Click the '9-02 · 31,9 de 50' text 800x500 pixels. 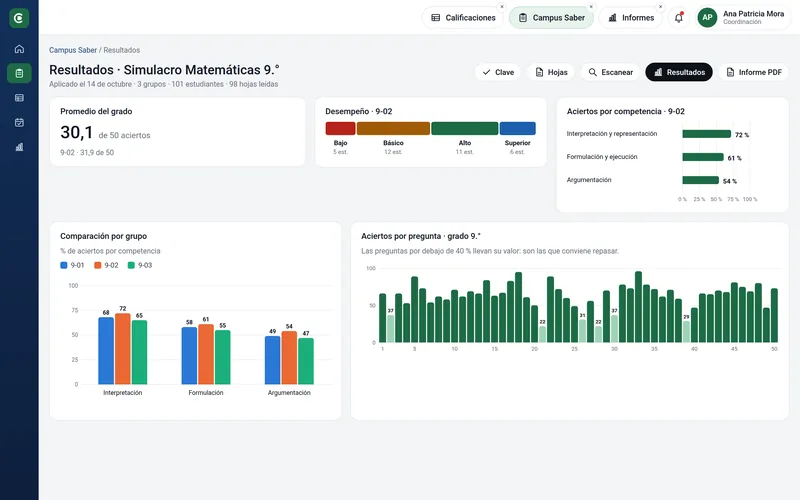pyautogui.click(x=87, y=153)
